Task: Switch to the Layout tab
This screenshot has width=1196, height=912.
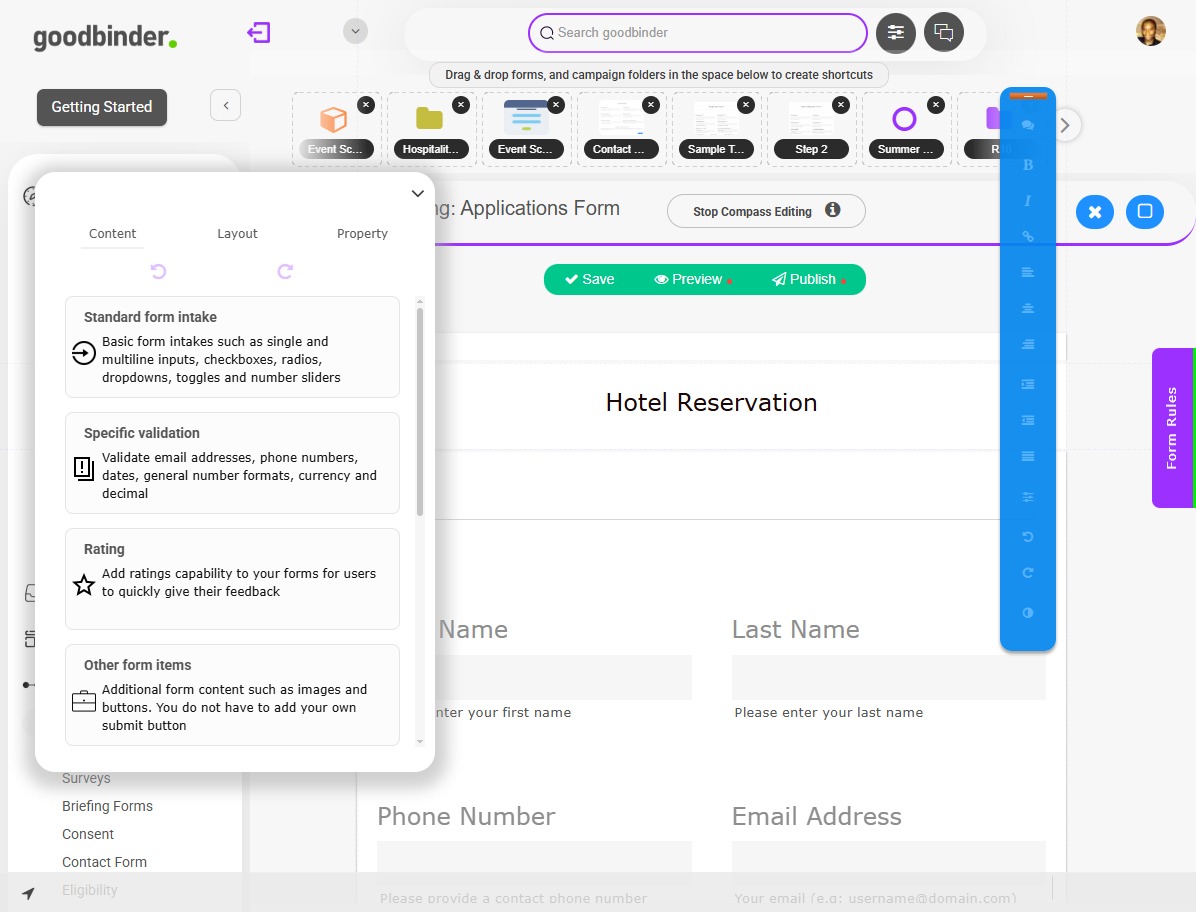Action: (x=237, y=233)
